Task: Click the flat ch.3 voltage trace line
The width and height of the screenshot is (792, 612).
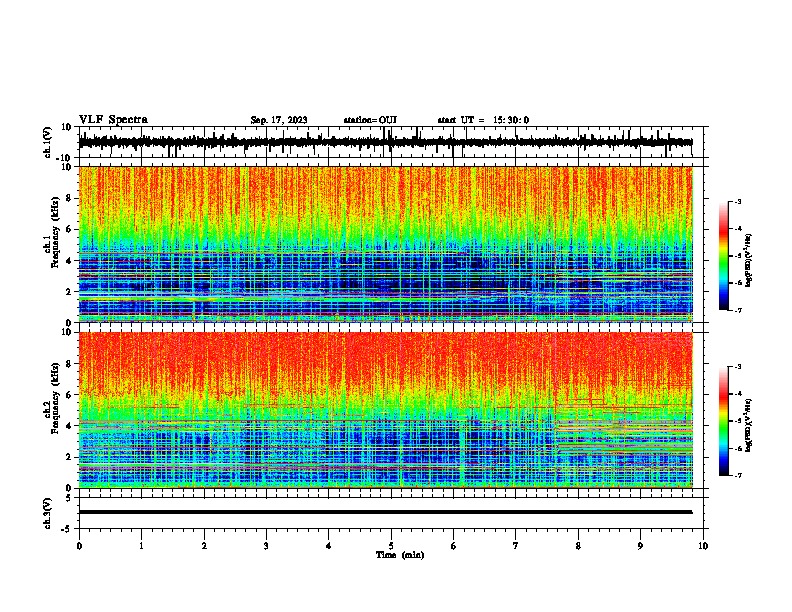Action: pyautogui.click(x=385, y=512)
